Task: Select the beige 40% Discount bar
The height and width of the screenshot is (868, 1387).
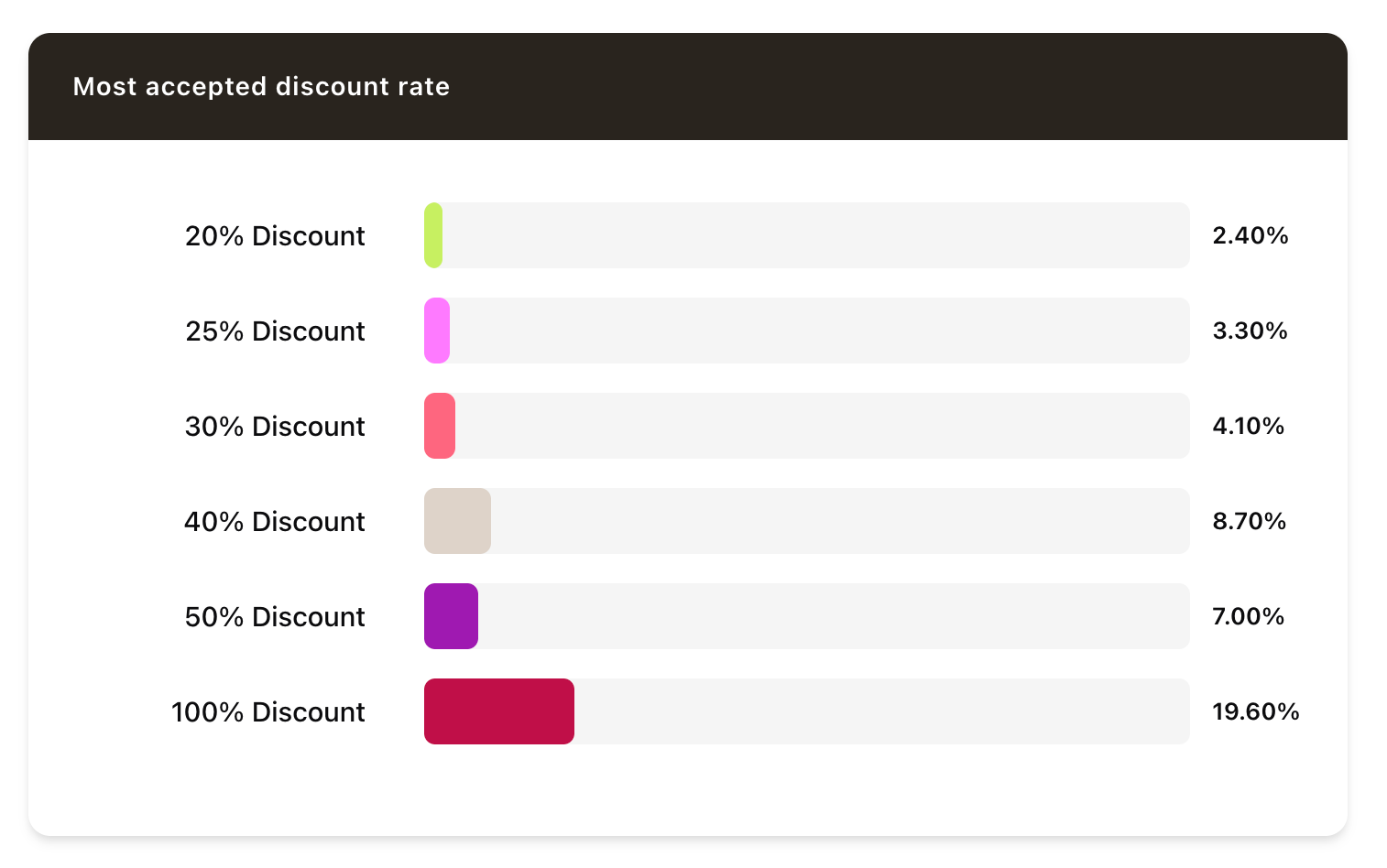Action: point(457,521)
